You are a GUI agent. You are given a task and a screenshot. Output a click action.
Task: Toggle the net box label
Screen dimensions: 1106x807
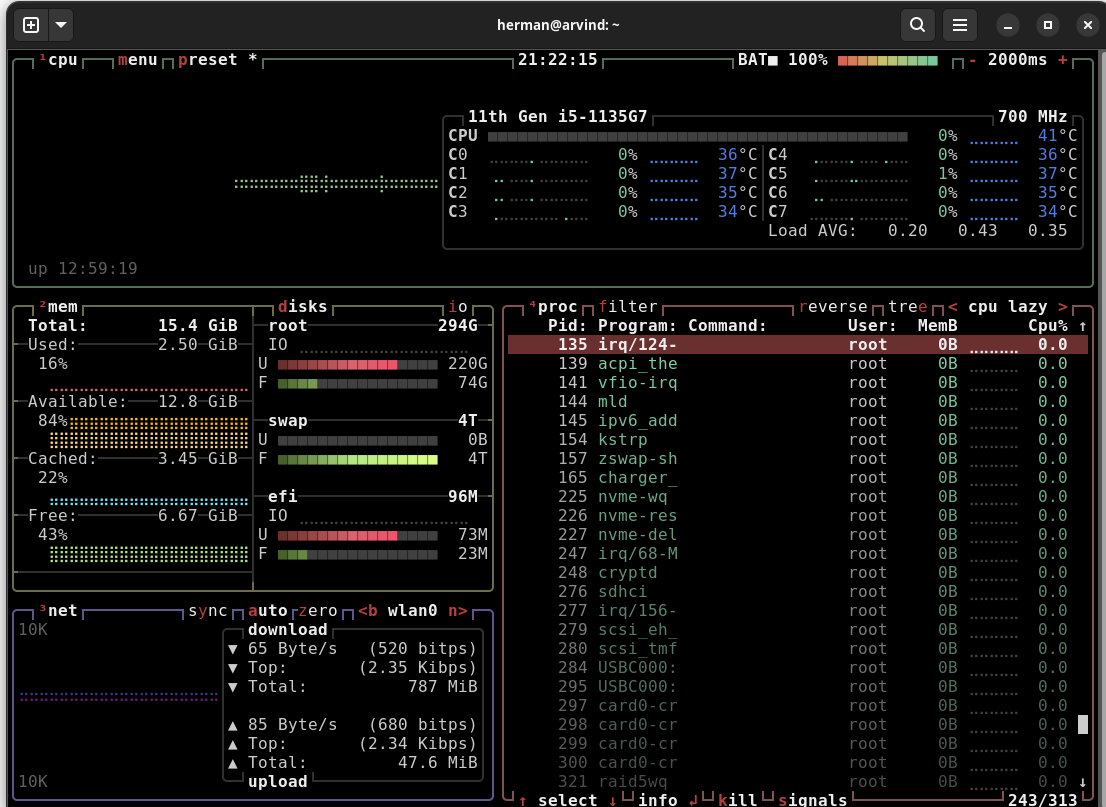click(x=58, y=611)
